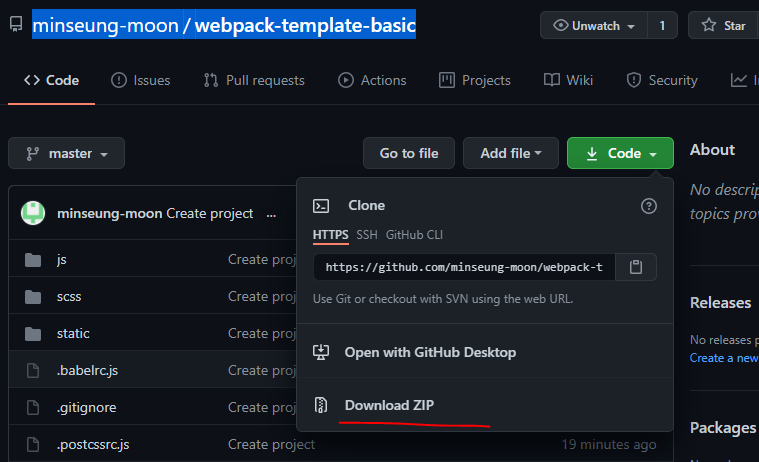Viewport: 759px width, 462px height.
Task: Click the ZIP file icon
Action: tap(321, 405)
